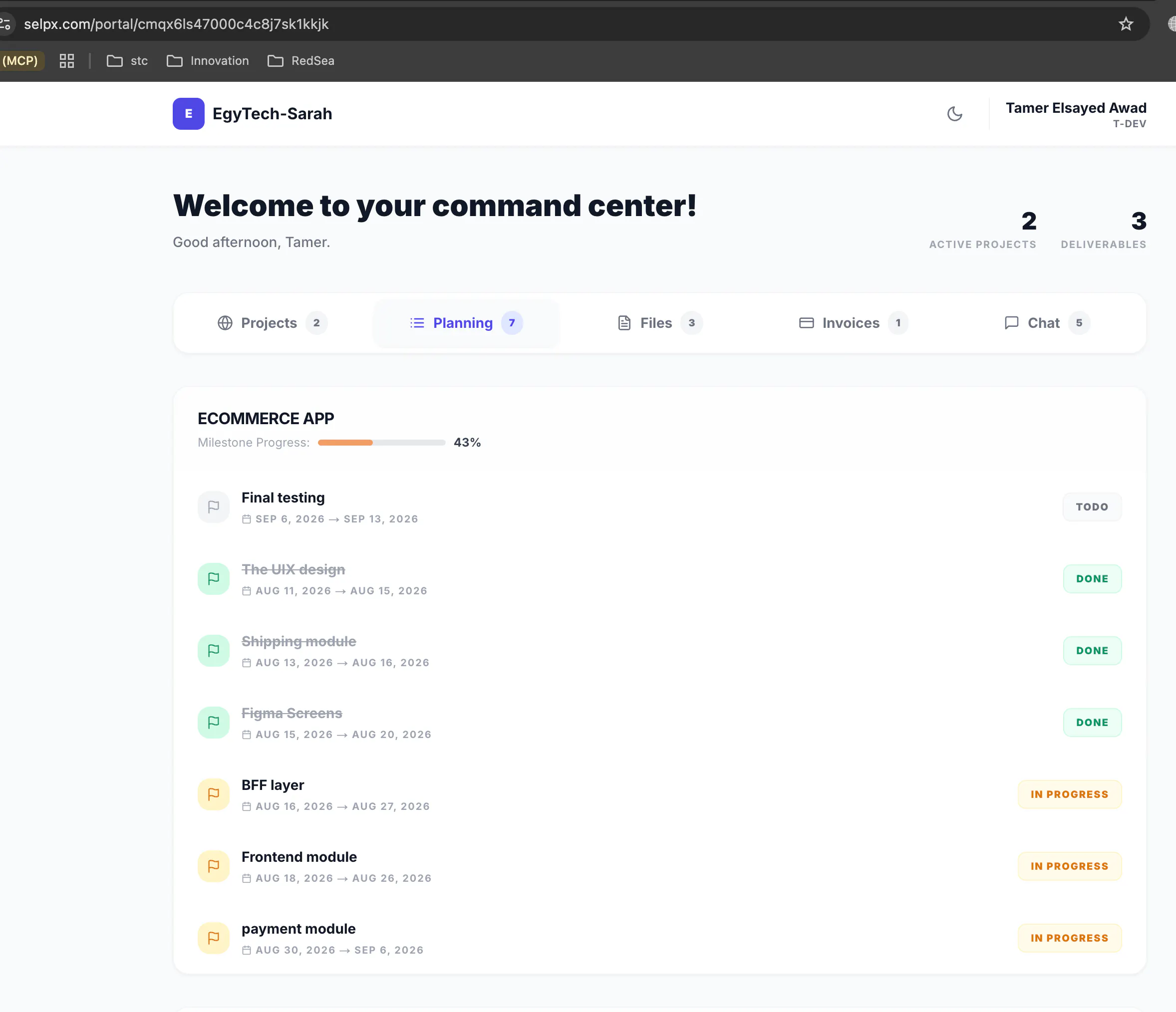Image resolution: width=1176 pixels, height=1012 pixels.
Task: Click the green flag for Shipping module
Action: click(x=214, y=651)
